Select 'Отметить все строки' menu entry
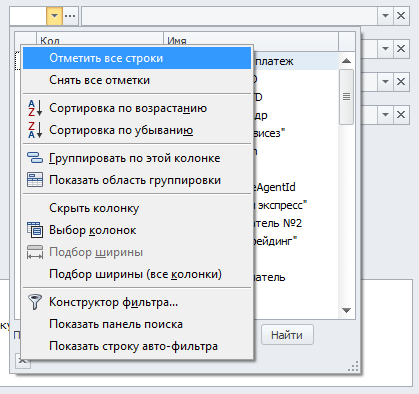This screenshot has height=394, width=419. tap(137, 58)
